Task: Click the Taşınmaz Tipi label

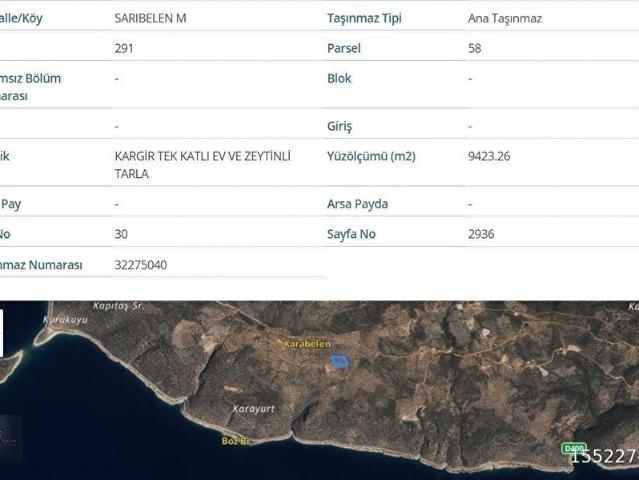Action: 364,18
